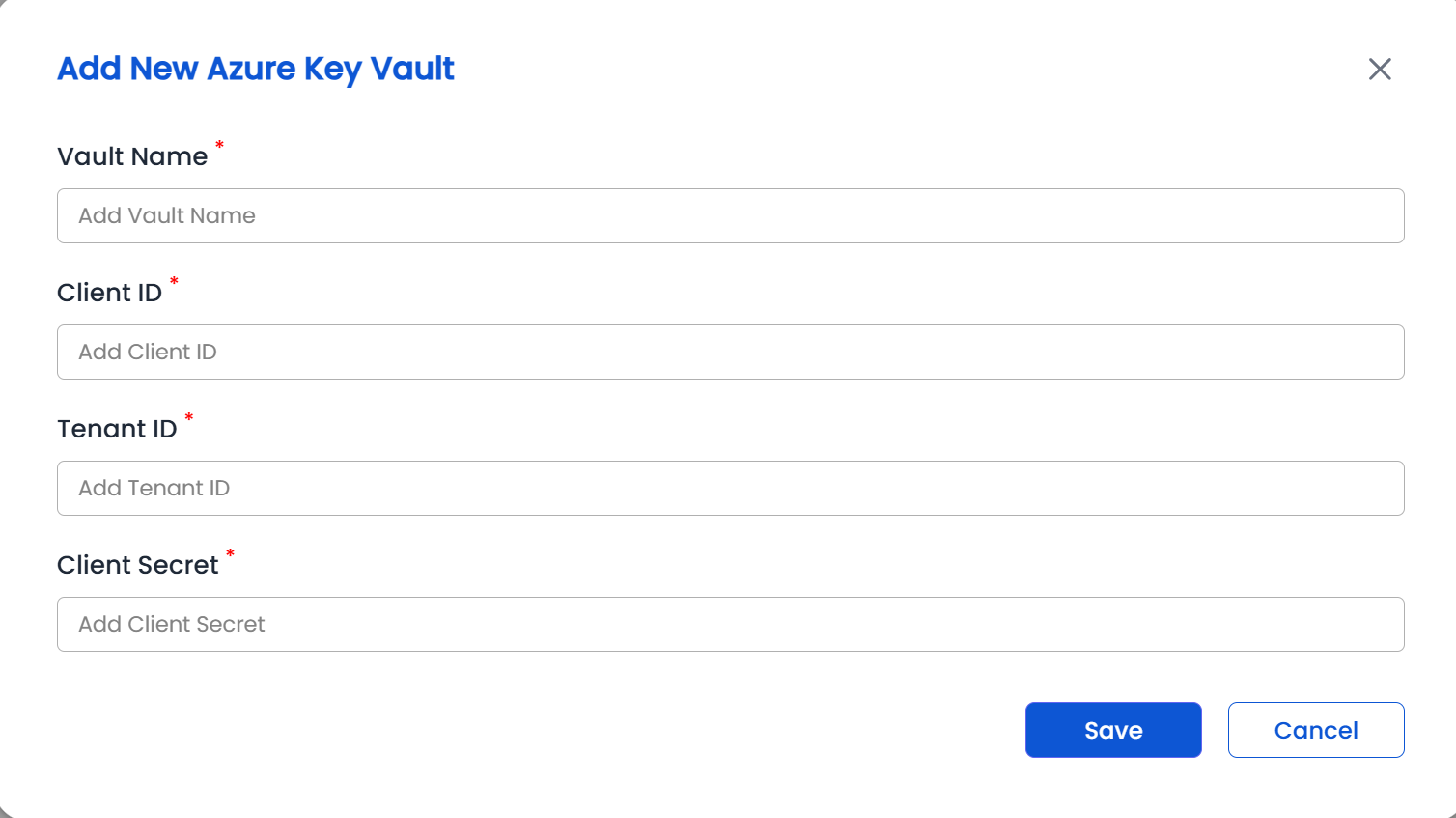Click the Client Secret label
1456x818 pixels.
click(x=138, y=564)
